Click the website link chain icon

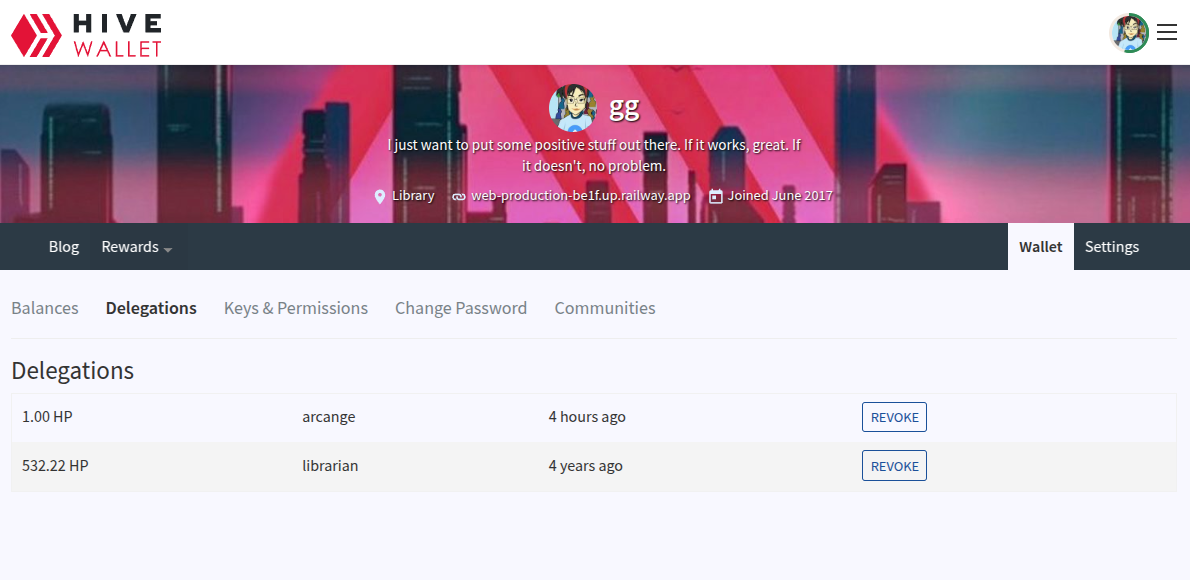tap(459, 196)
